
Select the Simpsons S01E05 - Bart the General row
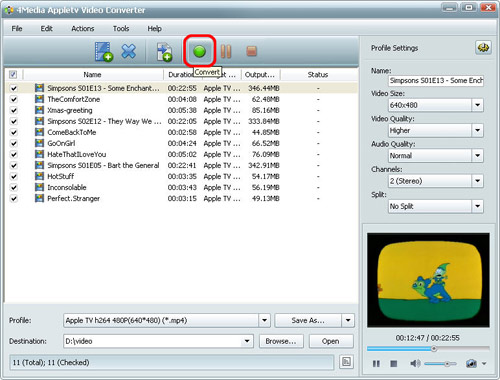(182, 165)
